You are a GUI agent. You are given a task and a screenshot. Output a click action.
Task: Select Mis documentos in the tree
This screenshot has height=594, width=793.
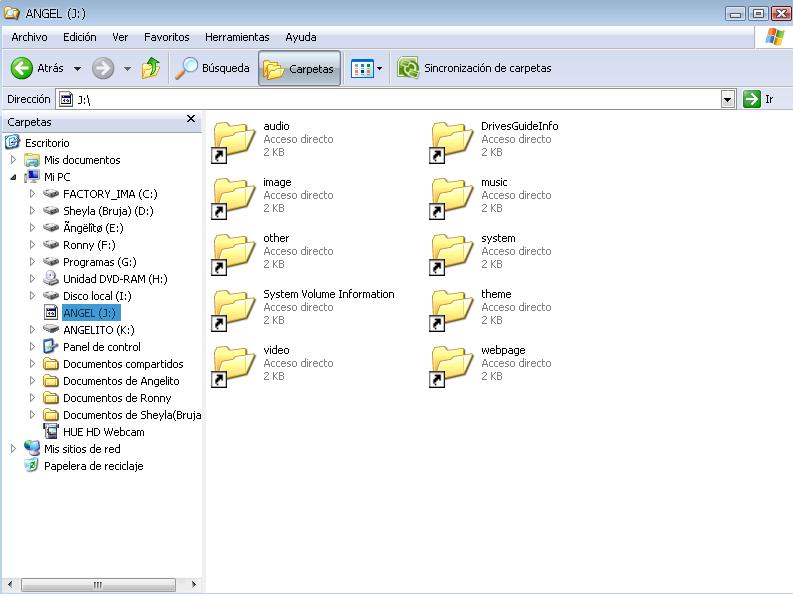tap(82, 160)
